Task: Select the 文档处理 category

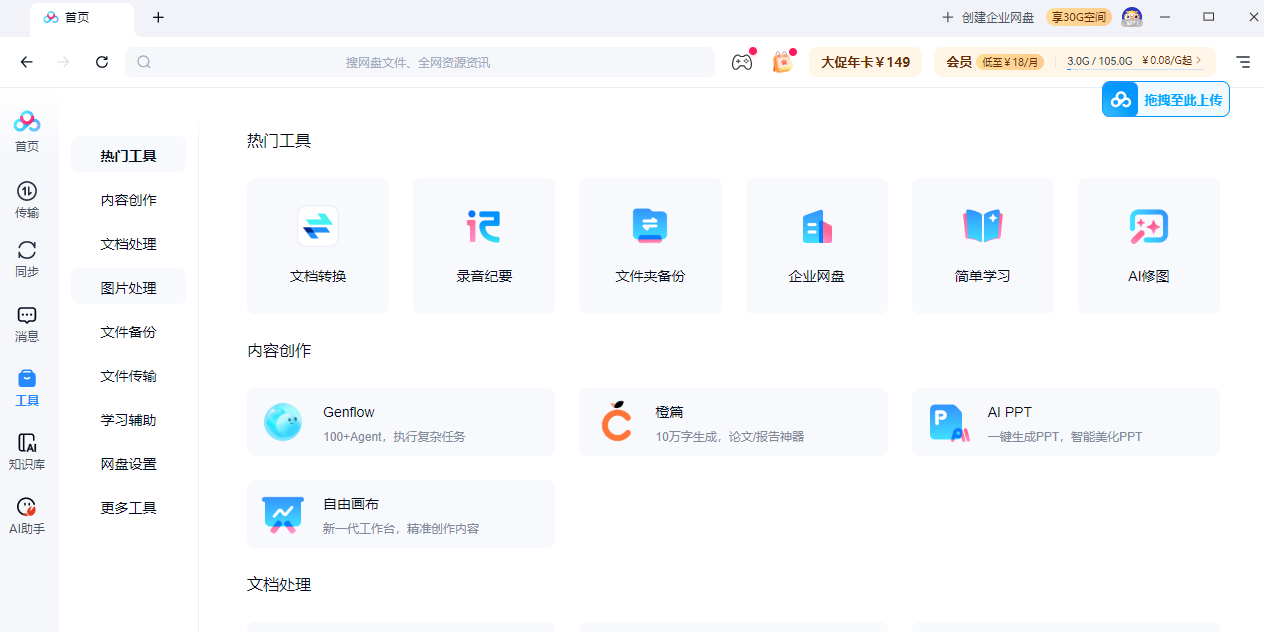Action: point(128,244)
